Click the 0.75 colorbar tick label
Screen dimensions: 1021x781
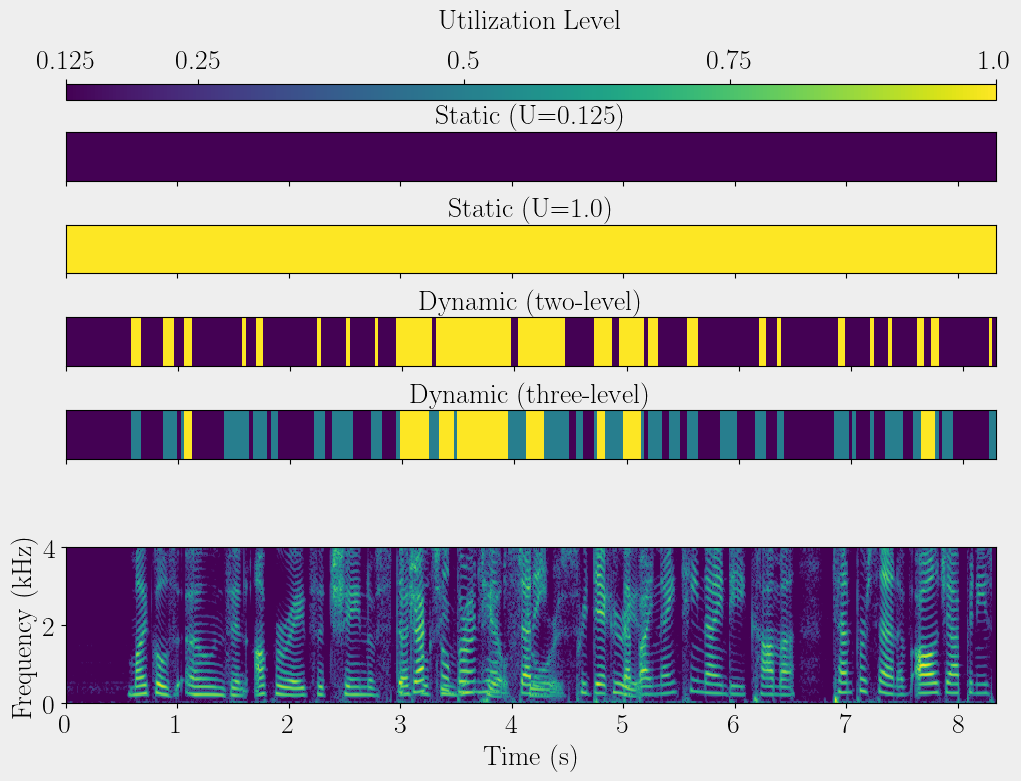[729, 61]
